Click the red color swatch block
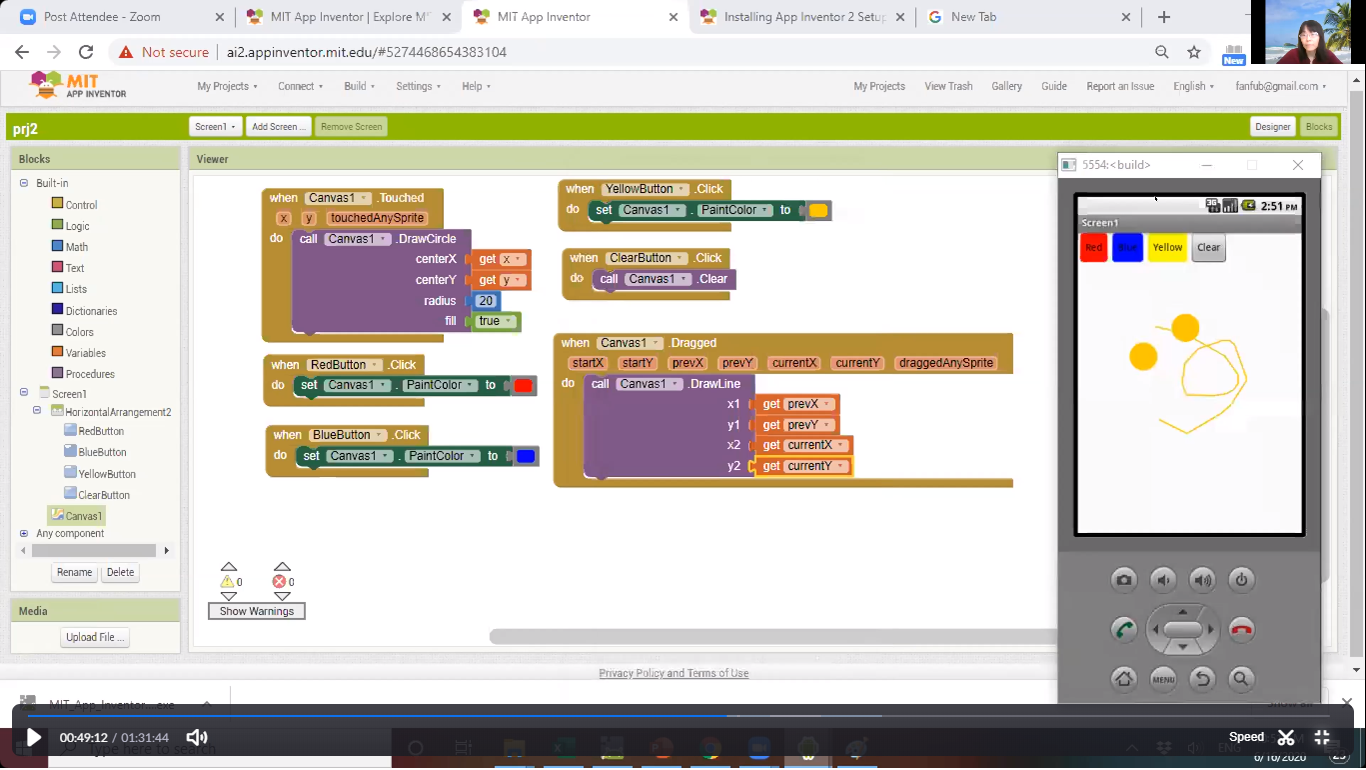Screen dimensions: 1366x770 tap(523, 386)
